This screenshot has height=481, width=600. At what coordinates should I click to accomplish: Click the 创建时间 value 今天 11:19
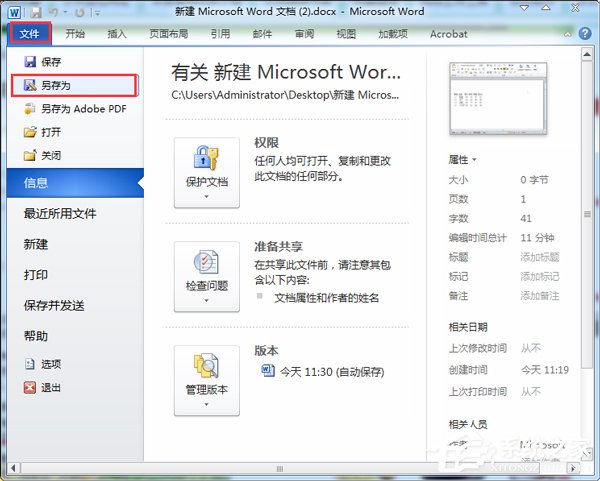[545, 370]
